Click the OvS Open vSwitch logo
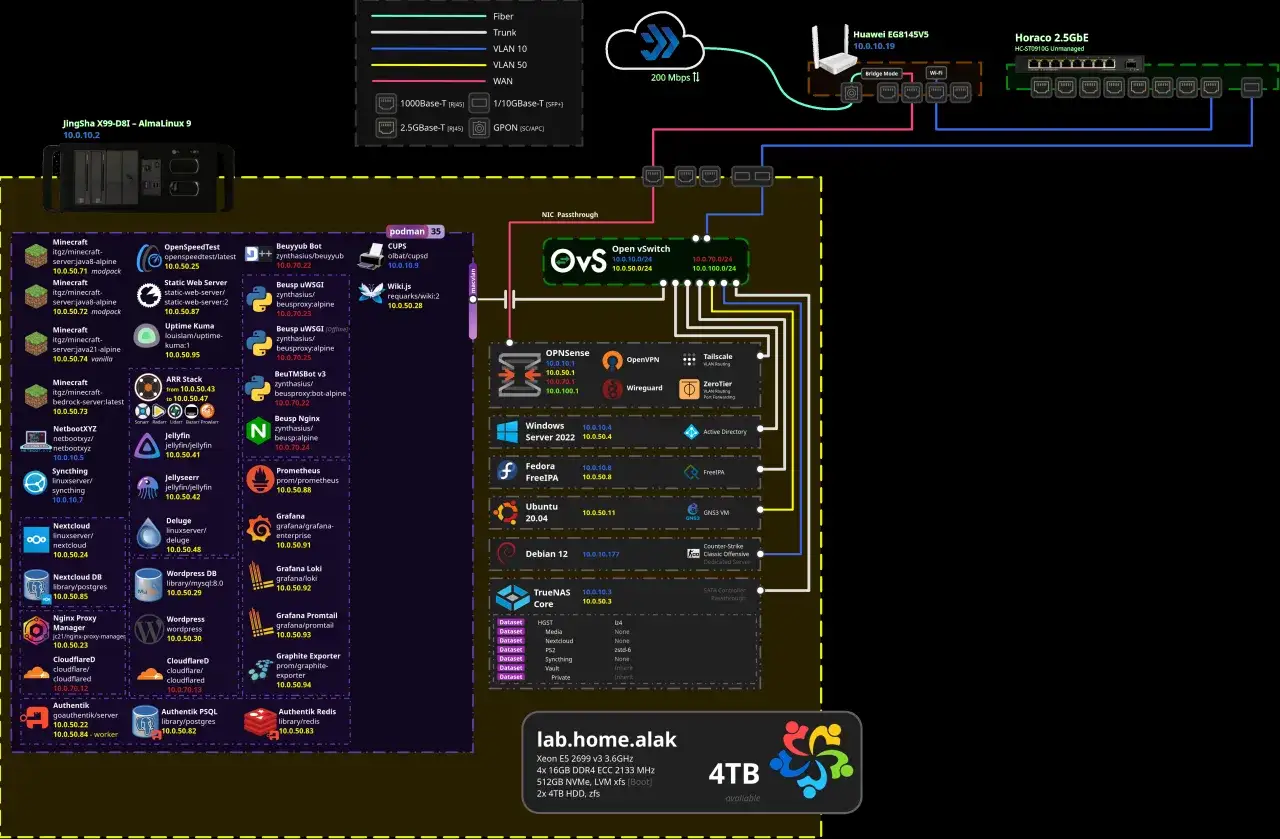 (x=579, y=260)
